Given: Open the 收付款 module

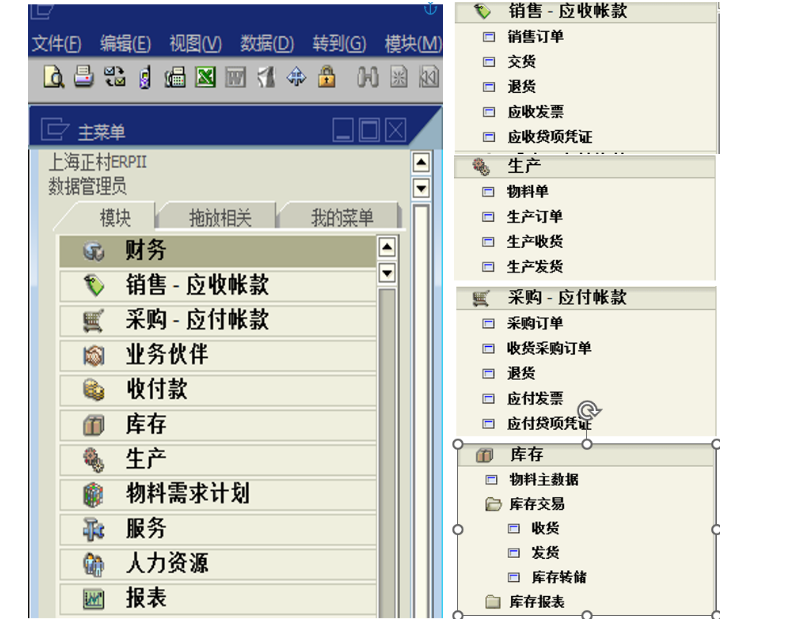Looking at the screenshot, I should coord(218,389).
